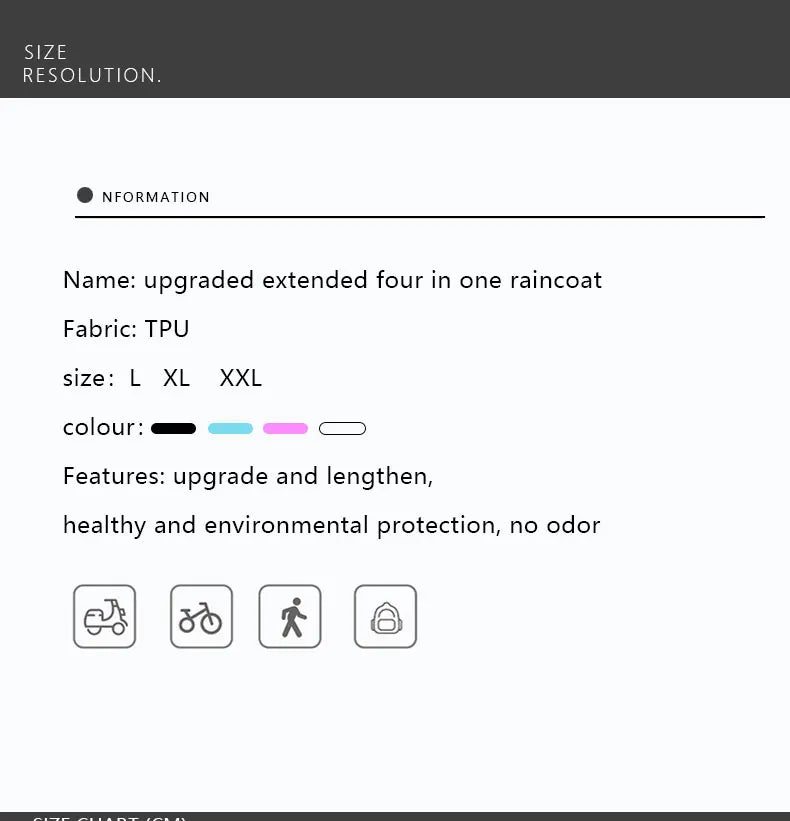Click the backpack usage icon

coord(385,616)
